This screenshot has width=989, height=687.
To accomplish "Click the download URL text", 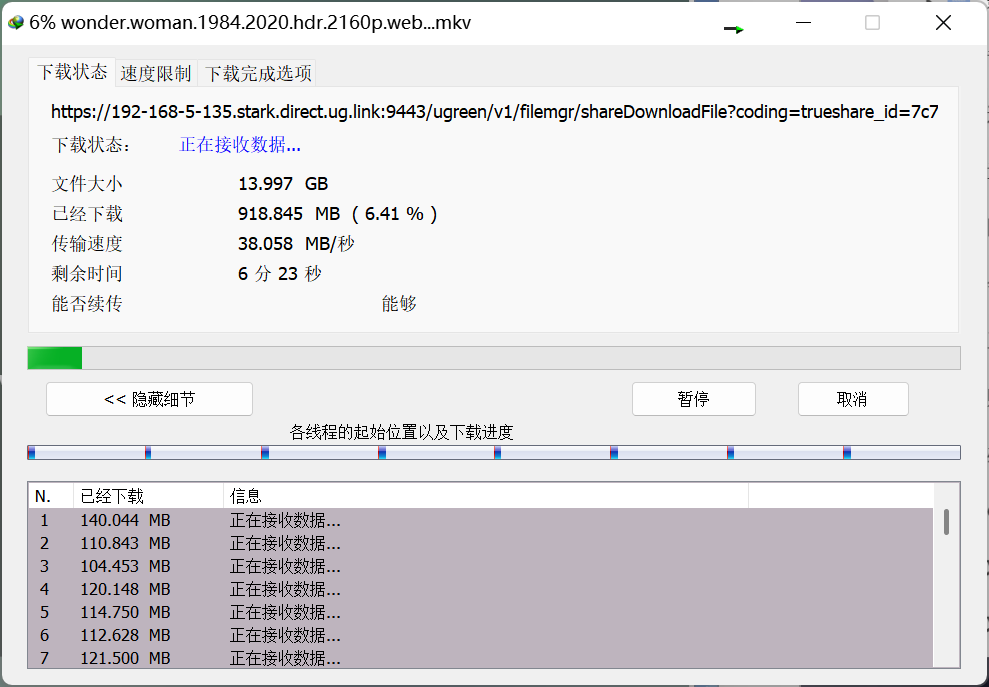I will pos(494,112).
